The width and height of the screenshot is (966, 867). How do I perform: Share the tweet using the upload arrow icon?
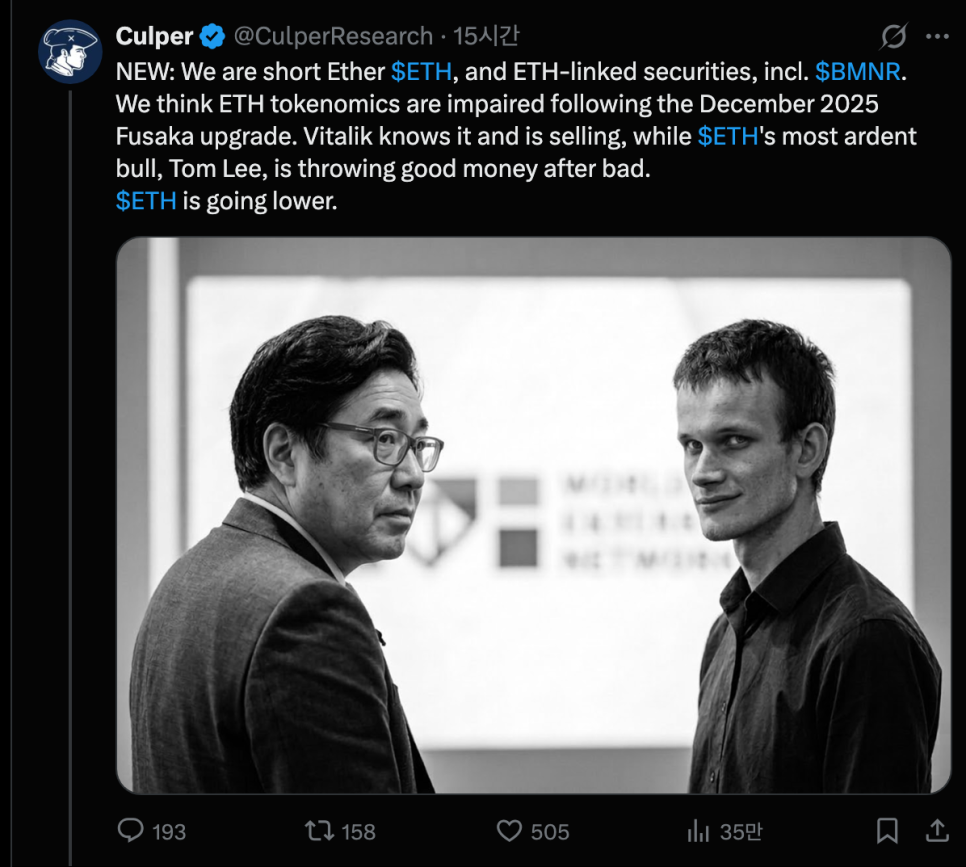pos(937,830)
